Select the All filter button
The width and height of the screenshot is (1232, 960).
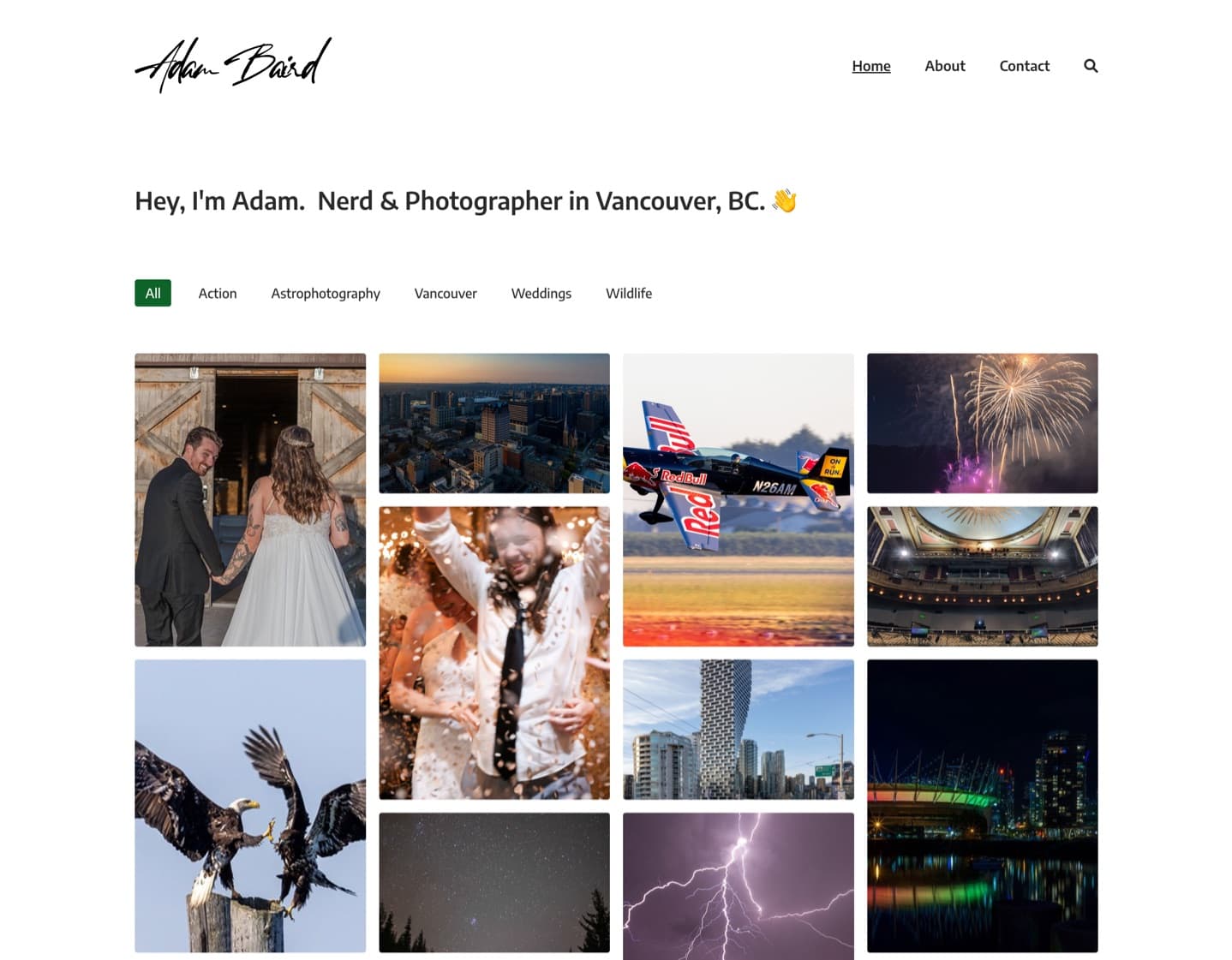pyautogui.click(x=153, y=293)
